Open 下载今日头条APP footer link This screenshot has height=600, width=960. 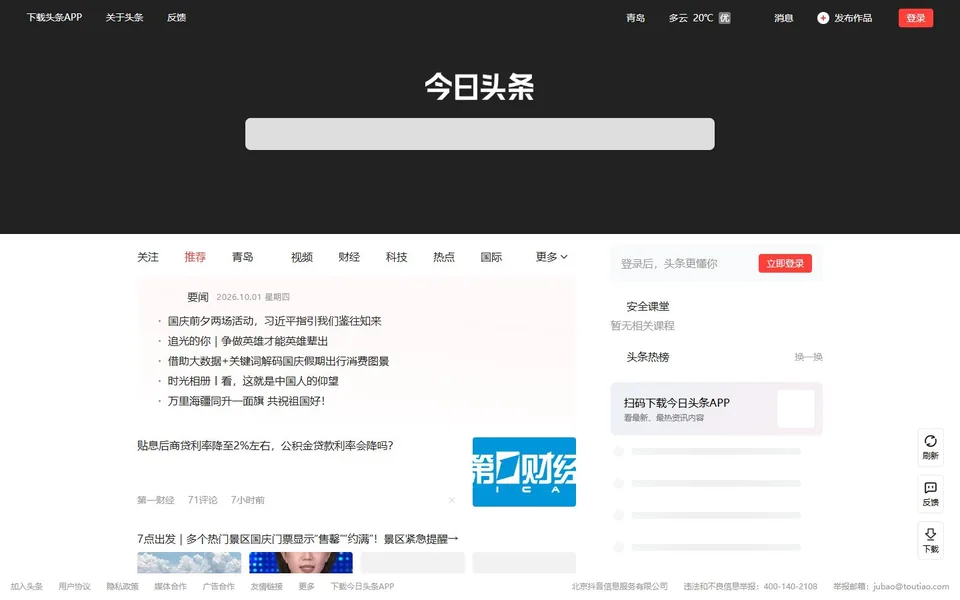(x=362, y=587)
